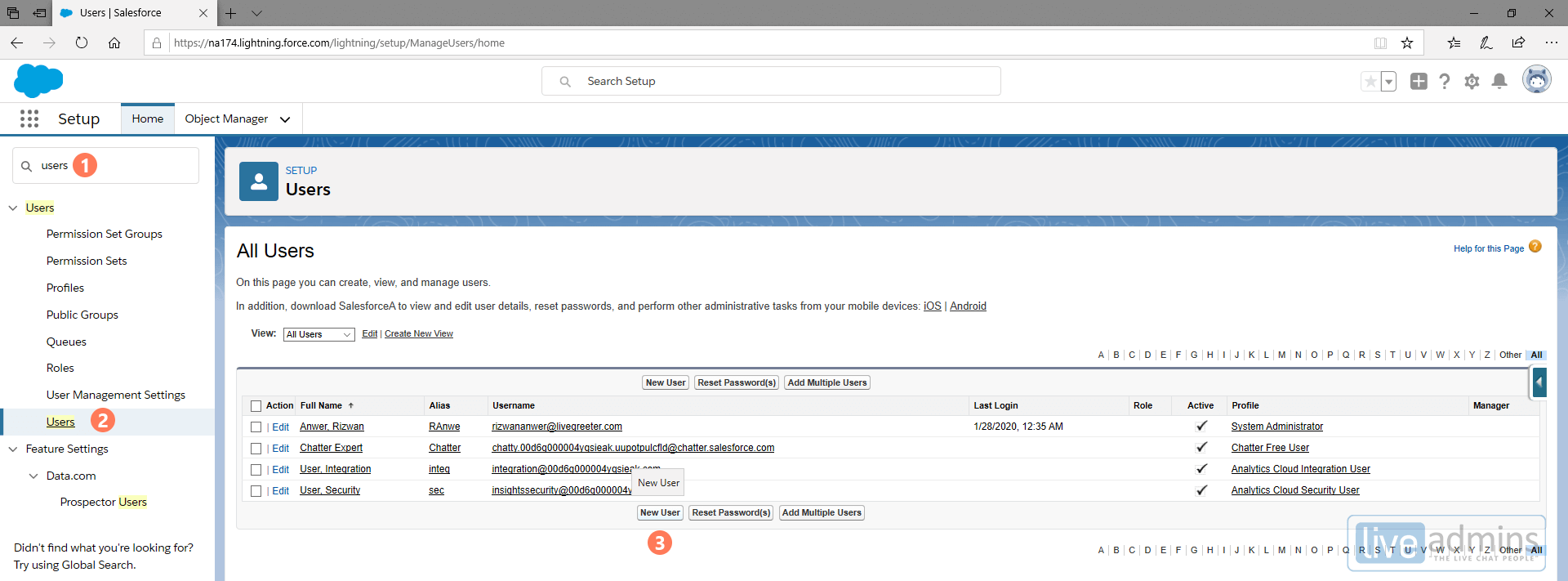Click the Quick Find users search box
This screenshot has width=1568, height=581.
pyautogui.click(x=105, y=165)
